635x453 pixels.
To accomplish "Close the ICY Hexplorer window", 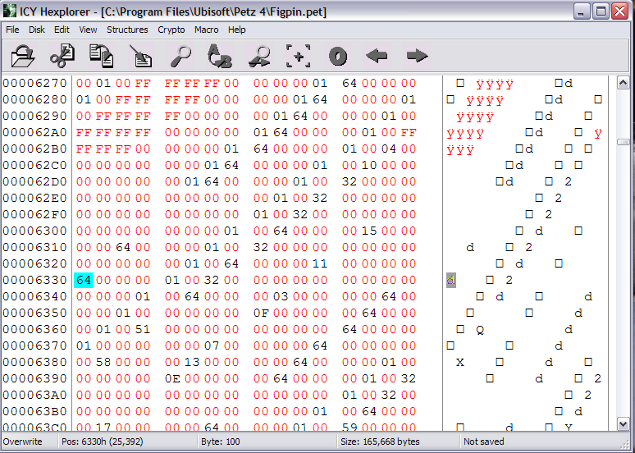I will click(620, 11).
